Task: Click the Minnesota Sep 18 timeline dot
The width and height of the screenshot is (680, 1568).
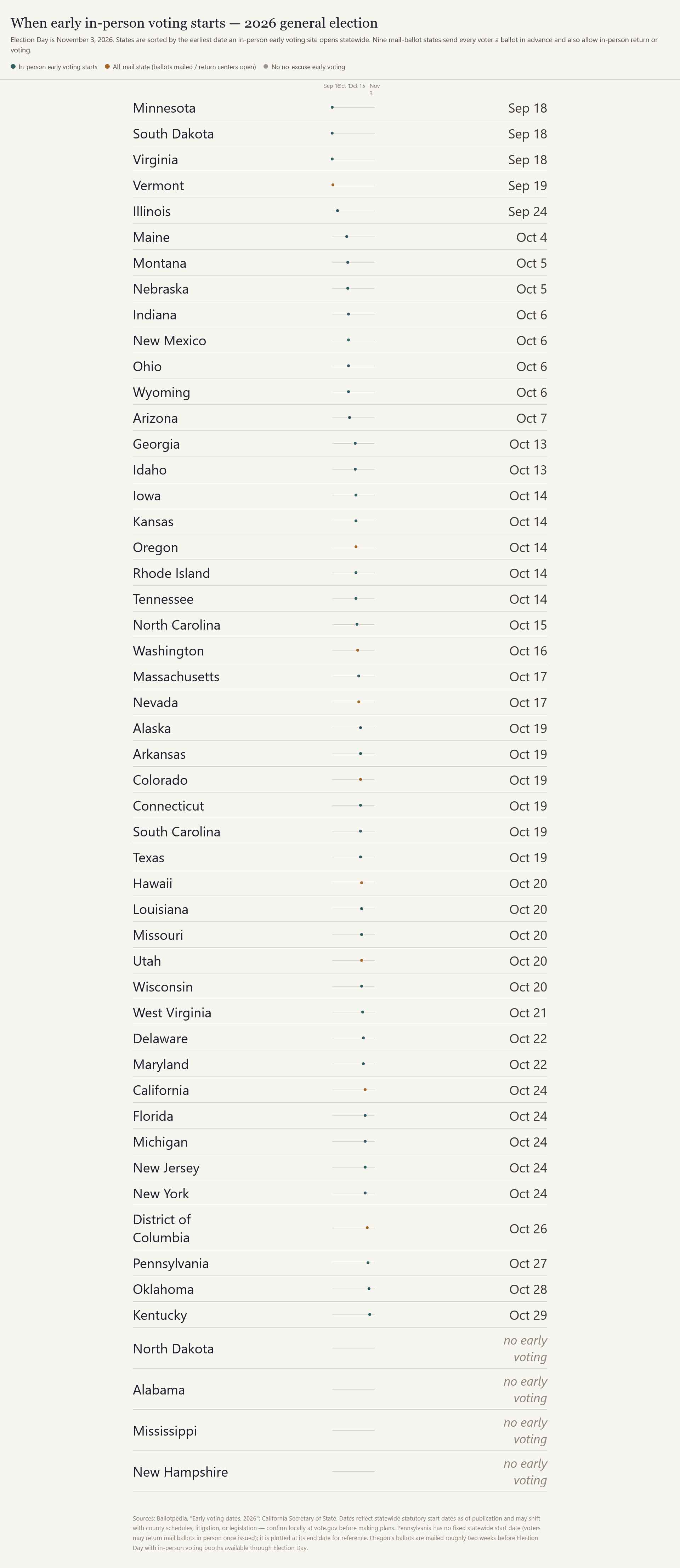Action: (332, 108)
